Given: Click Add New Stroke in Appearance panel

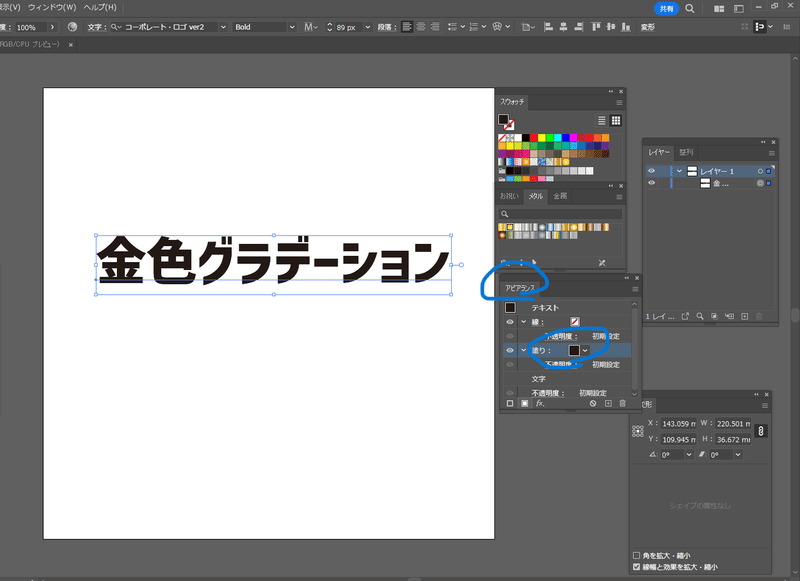Looking at the screenshot, I should point(510,403).
